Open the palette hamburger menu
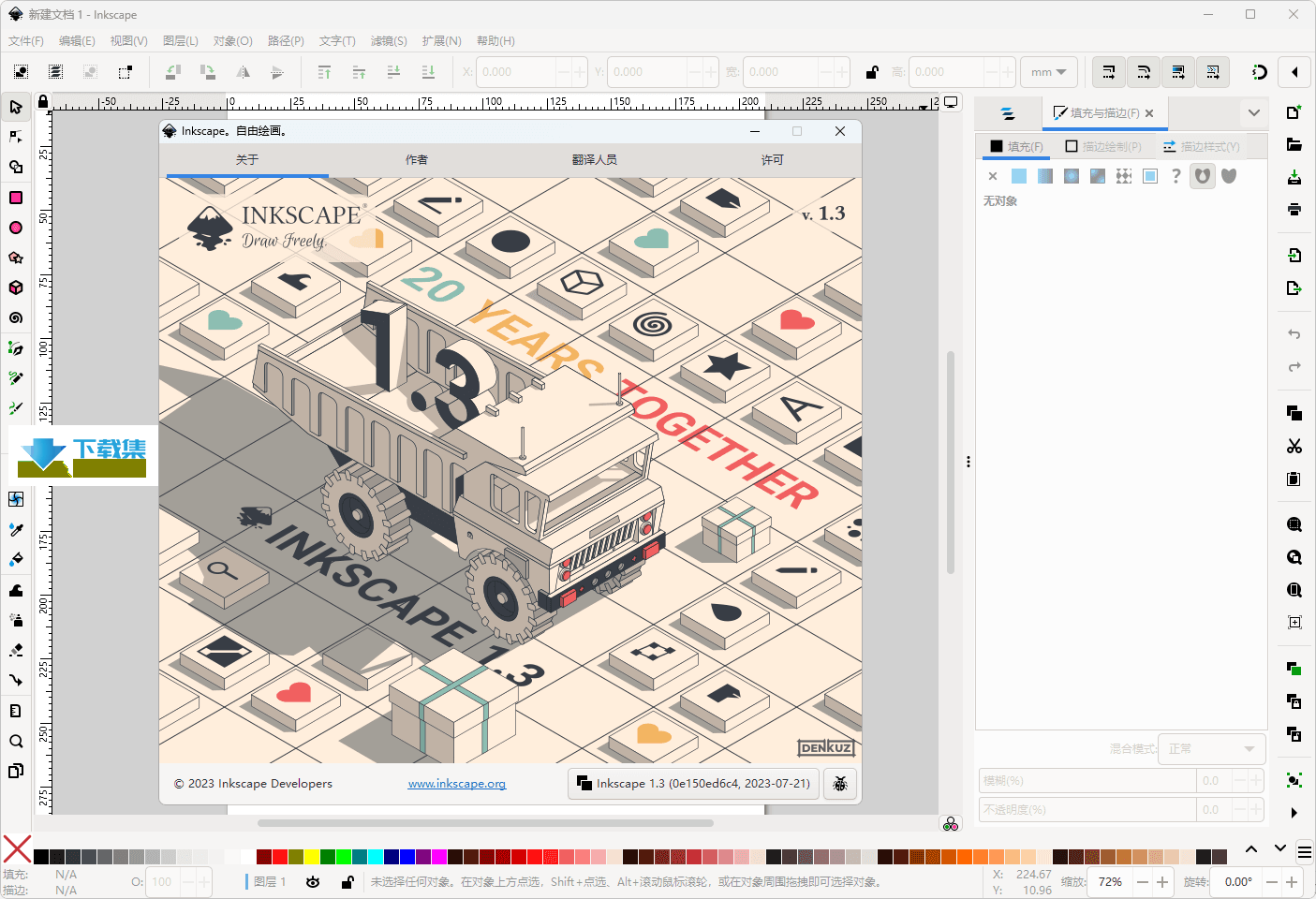 pyautogui.click(x=1304, y=853)
